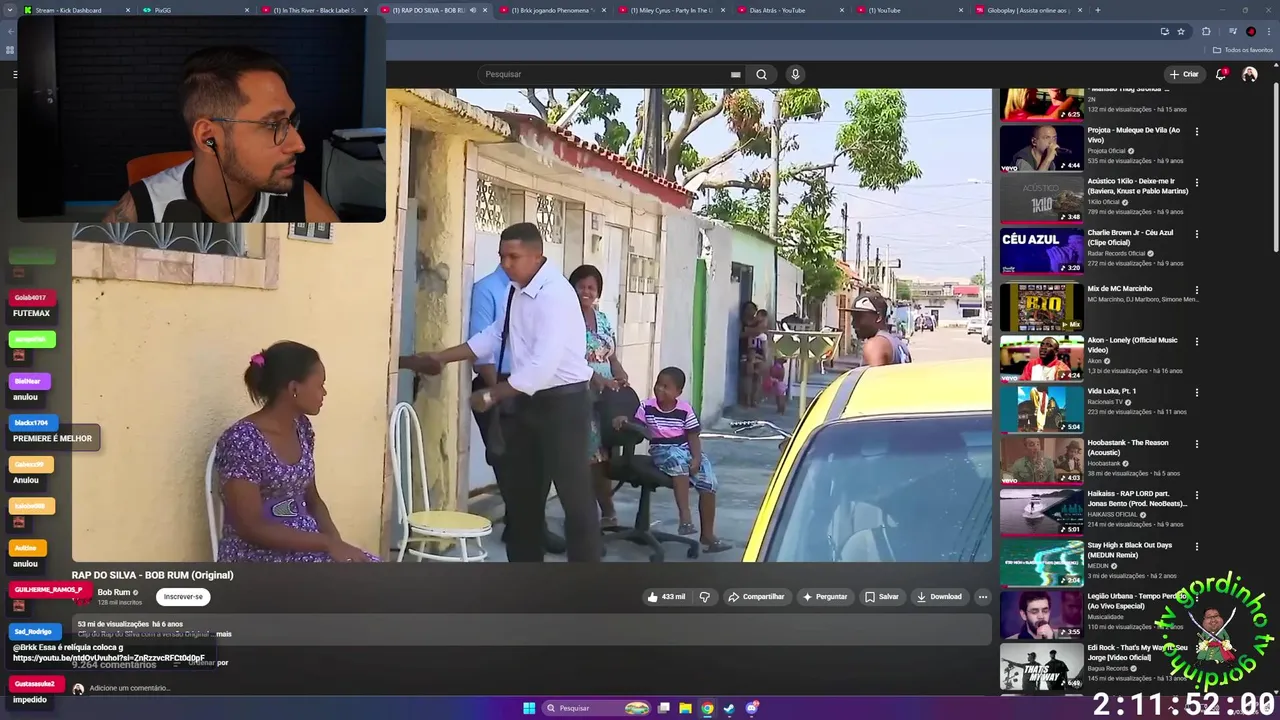Viewport: 1280px width, 720px height.
Task: Start voice search with the microphone icon
Action: 795,74
